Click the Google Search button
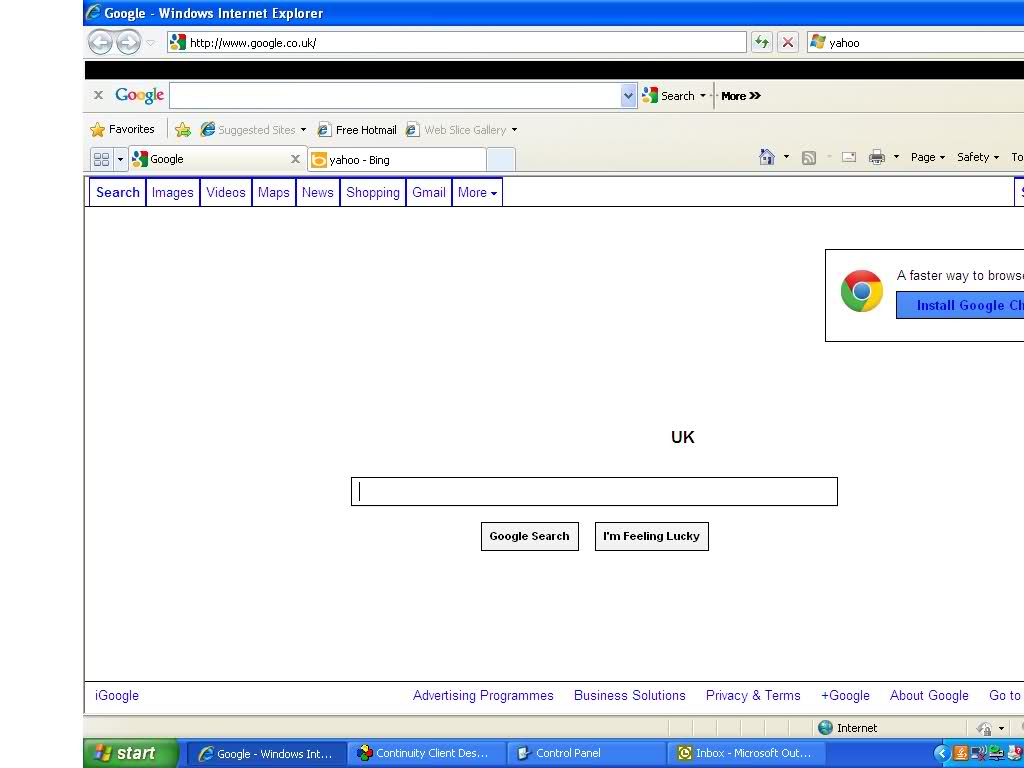This screenshot has width=1024, height=768. [x=530, y=536]
